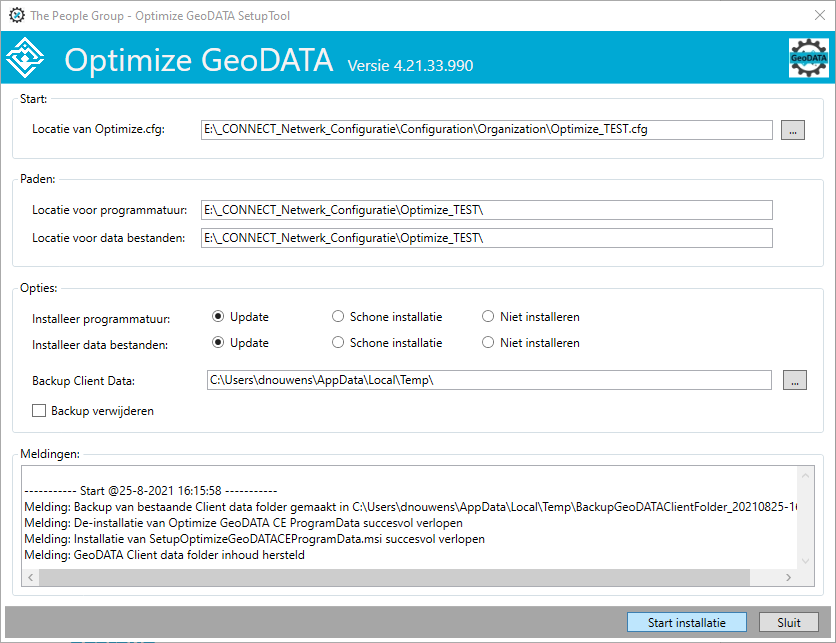Viewport: 836px width, 643px height.
Task: Click the Backup Client Data path field
Action: pos(489,380)
